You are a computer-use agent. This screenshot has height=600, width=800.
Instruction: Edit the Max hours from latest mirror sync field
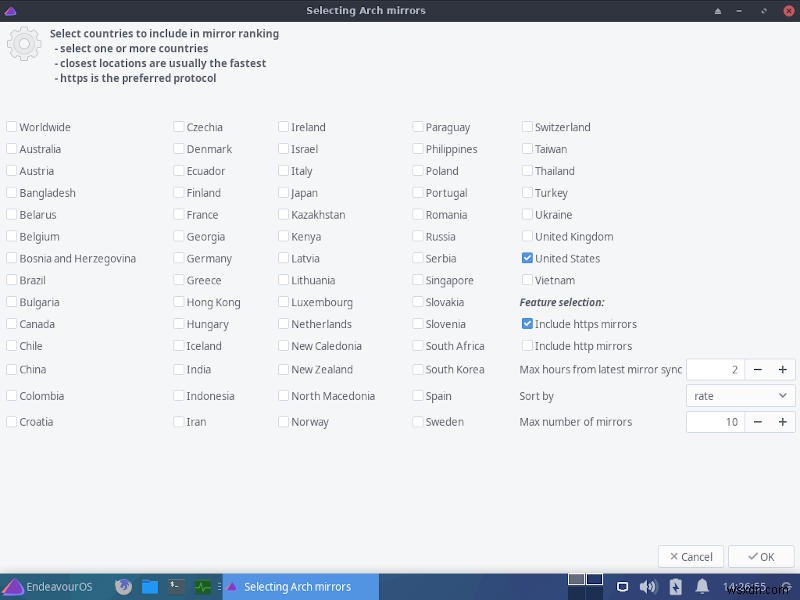[x=714, y=369]
